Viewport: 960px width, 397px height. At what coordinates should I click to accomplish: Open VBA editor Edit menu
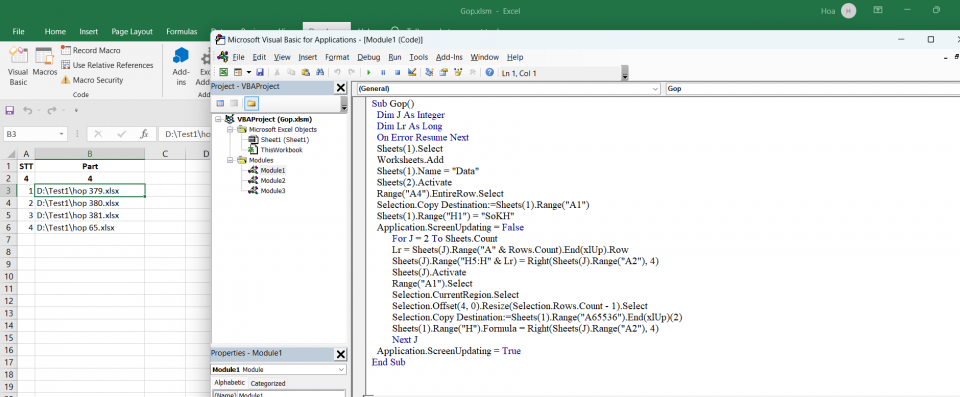(259, 57)
